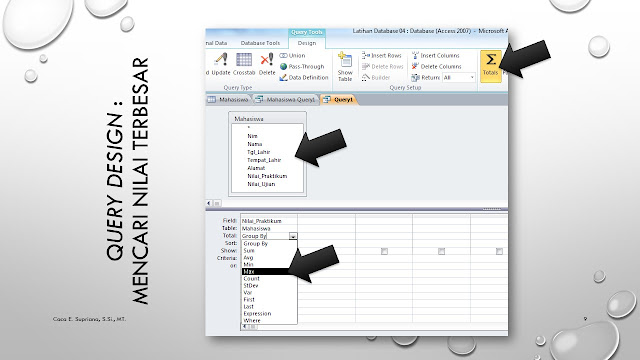Screen dimensions: 640x360
Task: Click the Mahasiswa field list title bar
Action: tap(267, 119)
